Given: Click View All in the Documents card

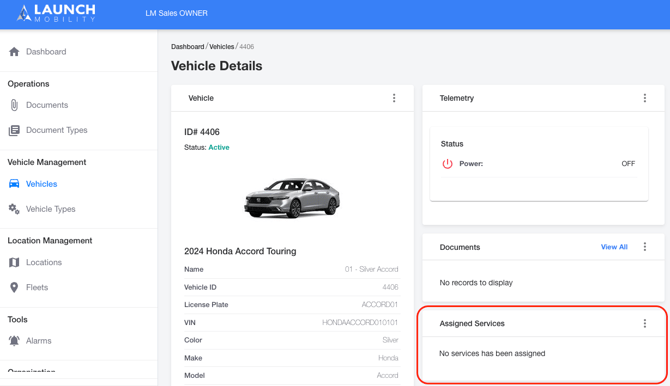Looking at the screenshot, I should (x=614, y=247).
